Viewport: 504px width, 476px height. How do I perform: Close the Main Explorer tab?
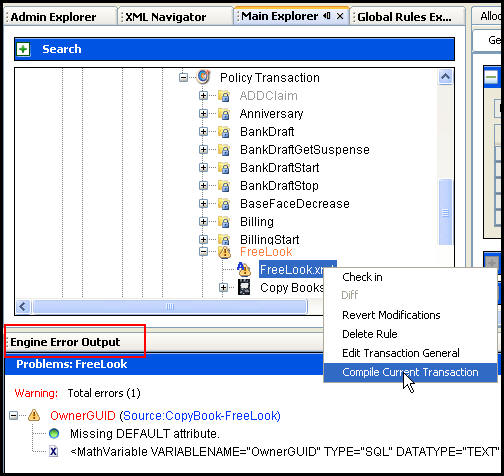pos(340,16)
